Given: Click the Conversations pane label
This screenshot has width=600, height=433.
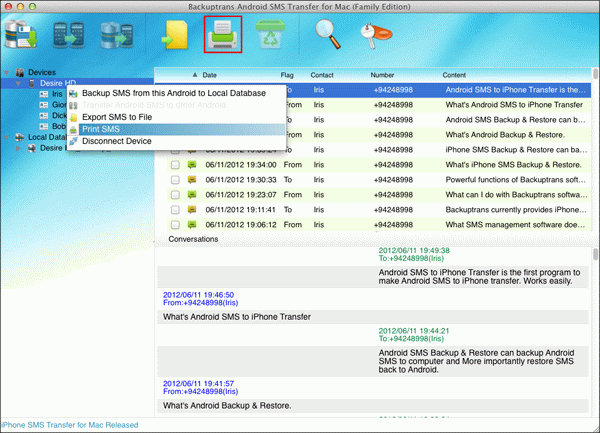Looking at the screenshot, I should pos(193,239).
